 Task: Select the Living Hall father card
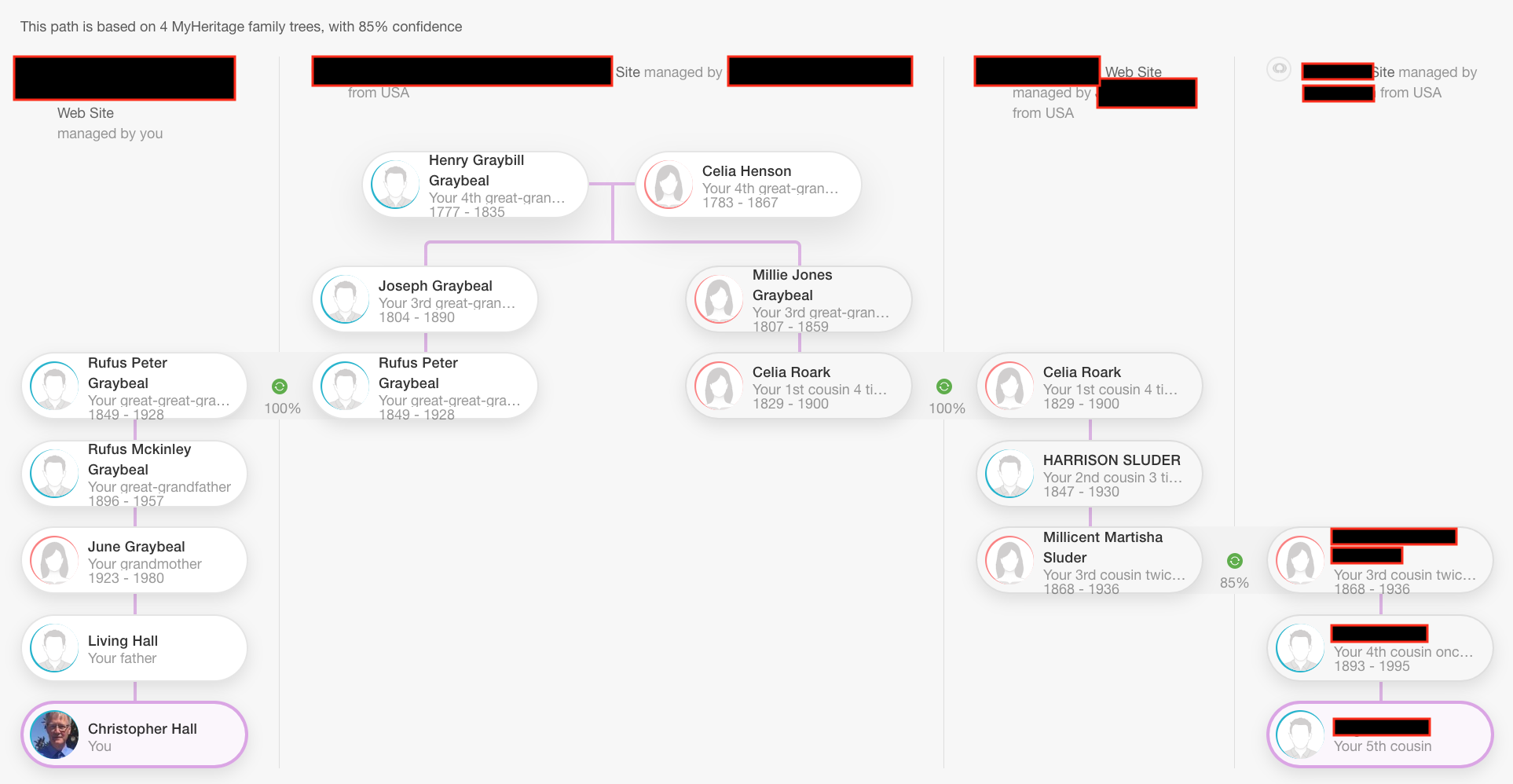[134, 648]
